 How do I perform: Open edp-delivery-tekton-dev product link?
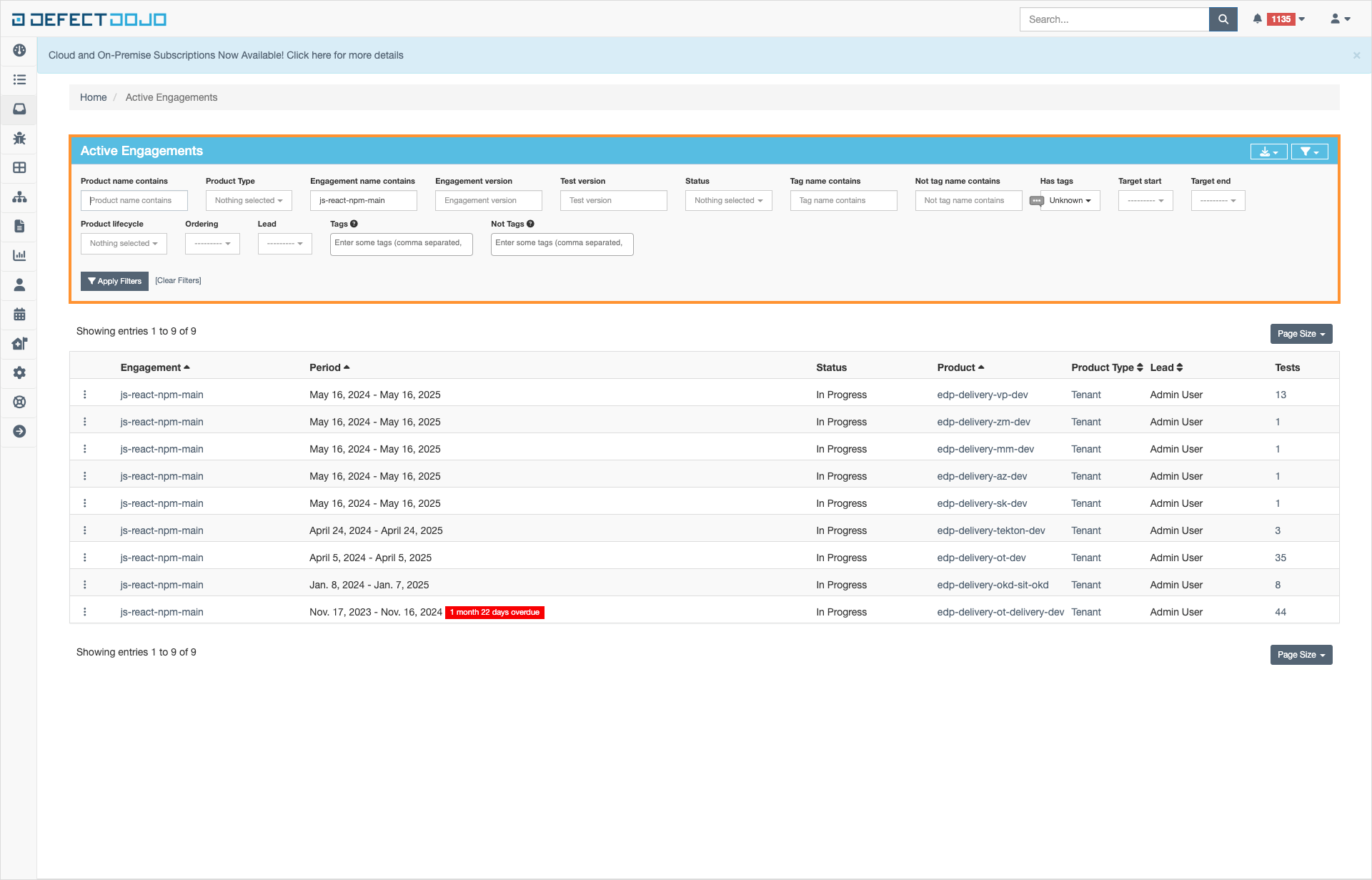coord(990,530)
